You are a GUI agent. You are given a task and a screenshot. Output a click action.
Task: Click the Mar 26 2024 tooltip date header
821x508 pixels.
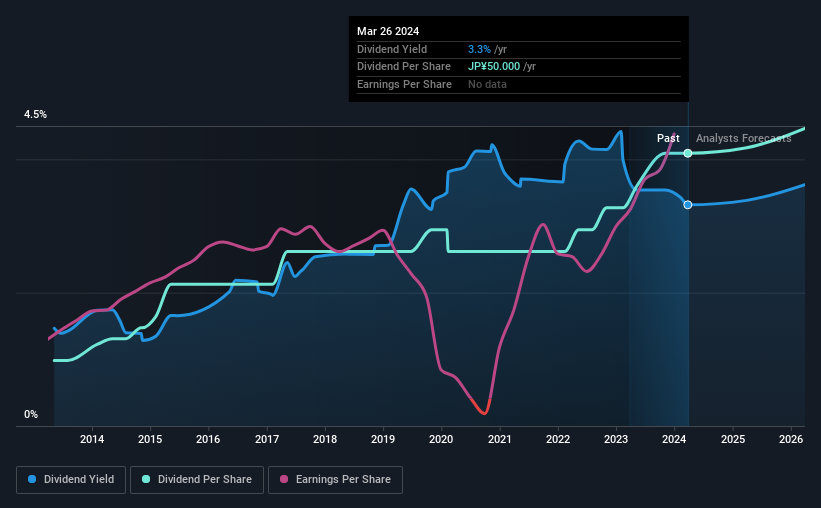pyautogui.click(x=388, y=31)
